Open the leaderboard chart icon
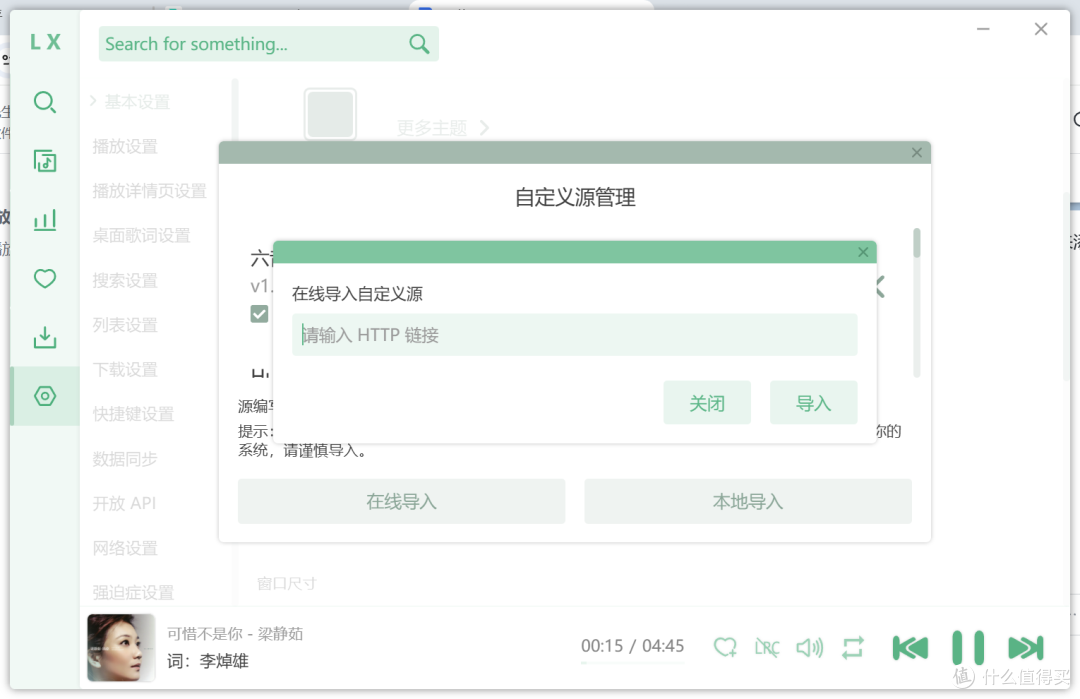The height and width of the screenshot is (699, 1080). (x=45, y=220)
